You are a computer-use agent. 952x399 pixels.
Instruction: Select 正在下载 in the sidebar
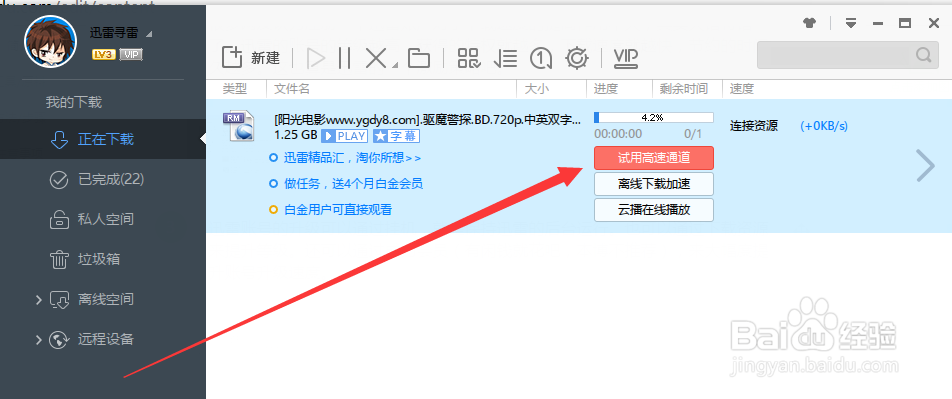point(103,139)
